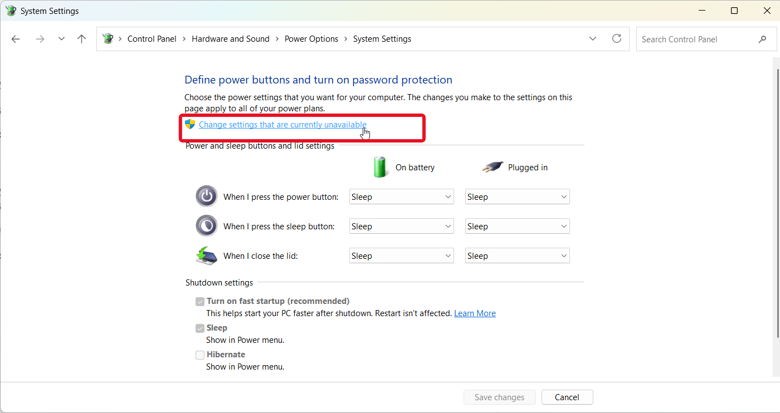Open address bar history dropdown
This screenshot has height=413, width=780.
tap(592, 39)
